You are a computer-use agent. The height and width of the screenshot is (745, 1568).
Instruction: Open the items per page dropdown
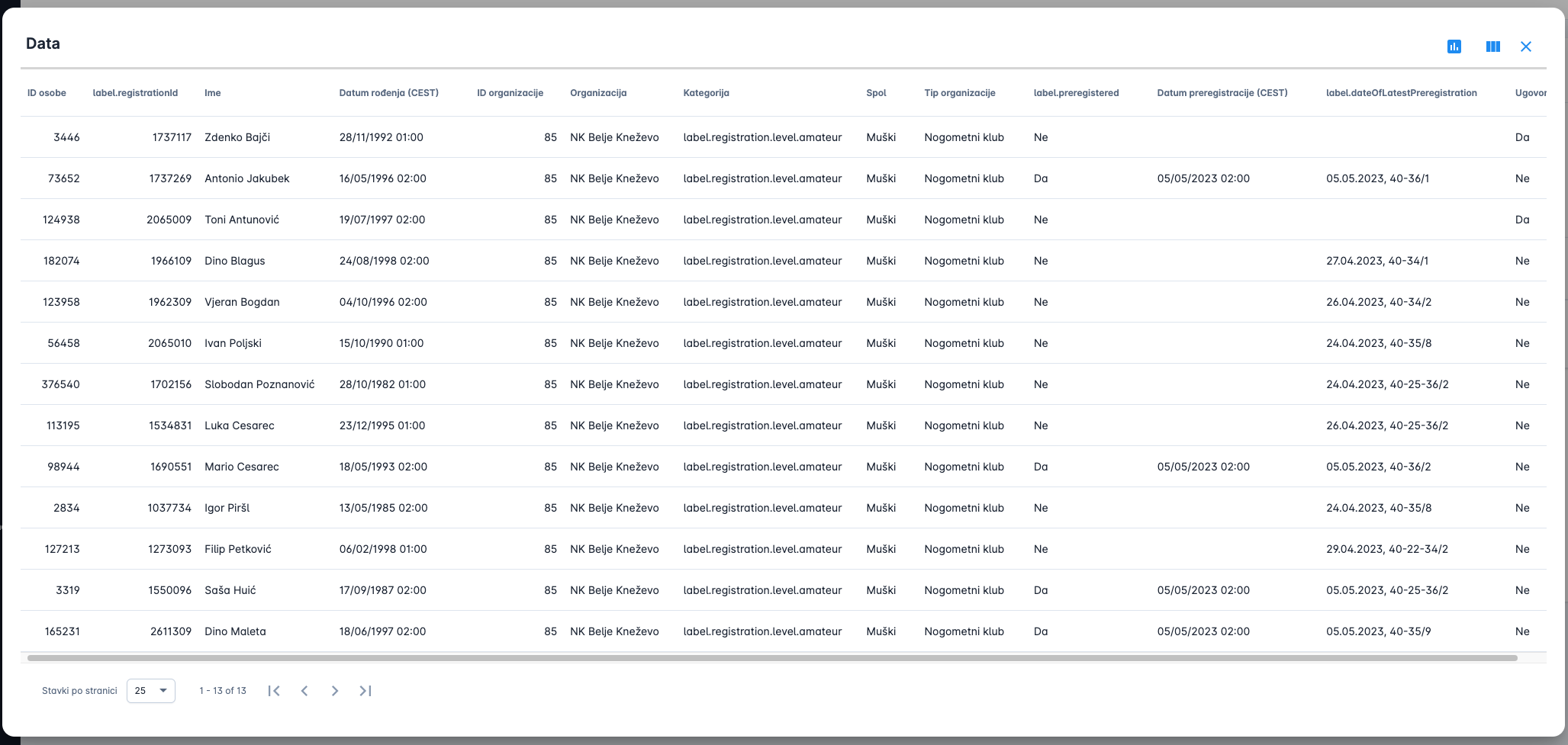point(151,691)
